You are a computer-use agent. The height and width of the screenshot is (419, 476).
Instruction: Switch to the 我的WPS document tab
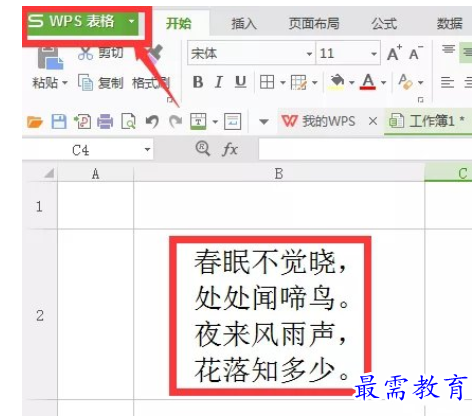[319, 121]
